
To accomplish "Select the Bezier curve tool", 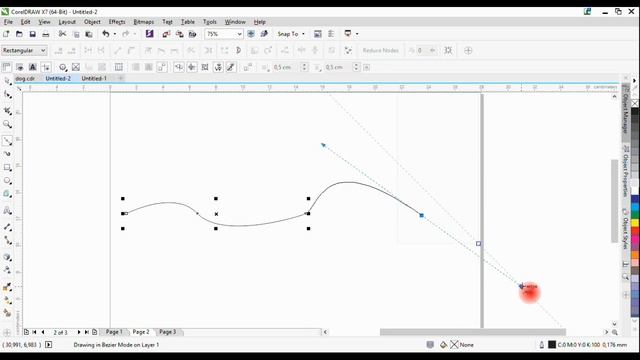I will tap(7, 140).
